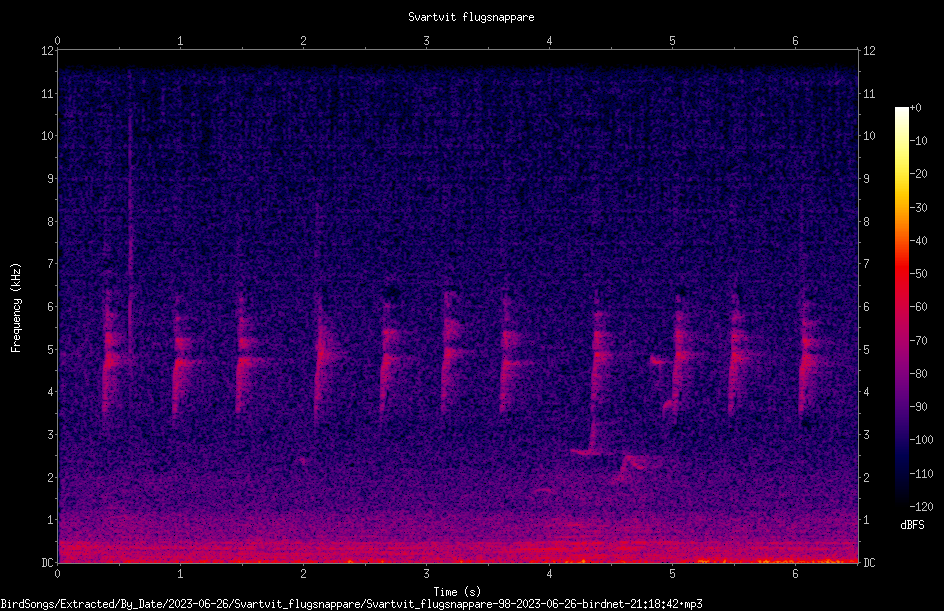The image size is (944, 611).
Task: Click the "10" tick label on the right frequency axis
Action: click(x=869, y=136)
